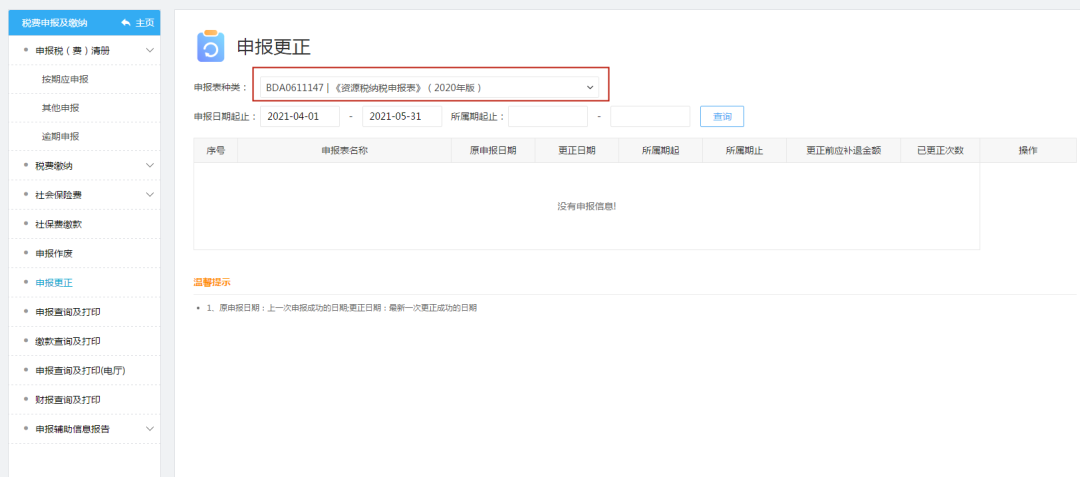Image resolution: width=1080 pixels, height=477 pixels.
Task: Click the 所属期起 column header
Action: click(661, 150)
